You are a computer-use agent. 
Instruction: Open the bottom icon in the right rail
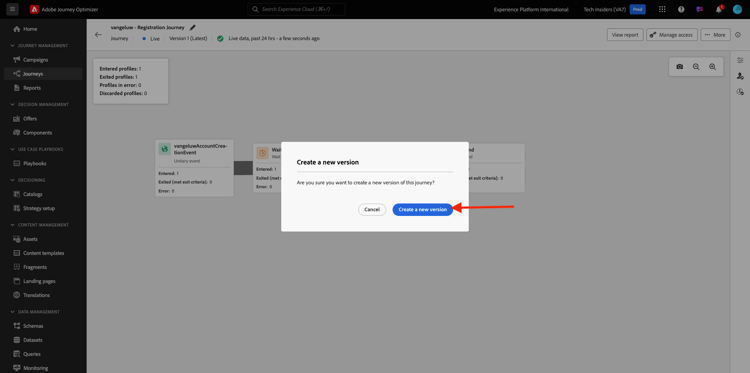[x=740, y=92]
